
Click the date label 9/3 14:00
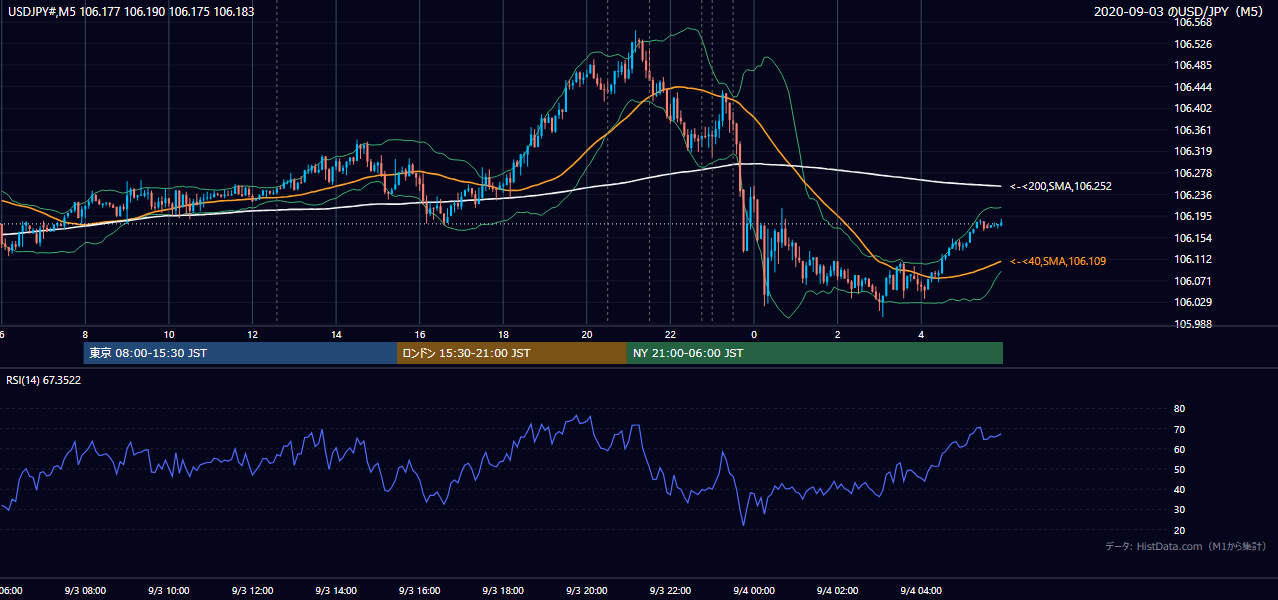pos(336,591)
